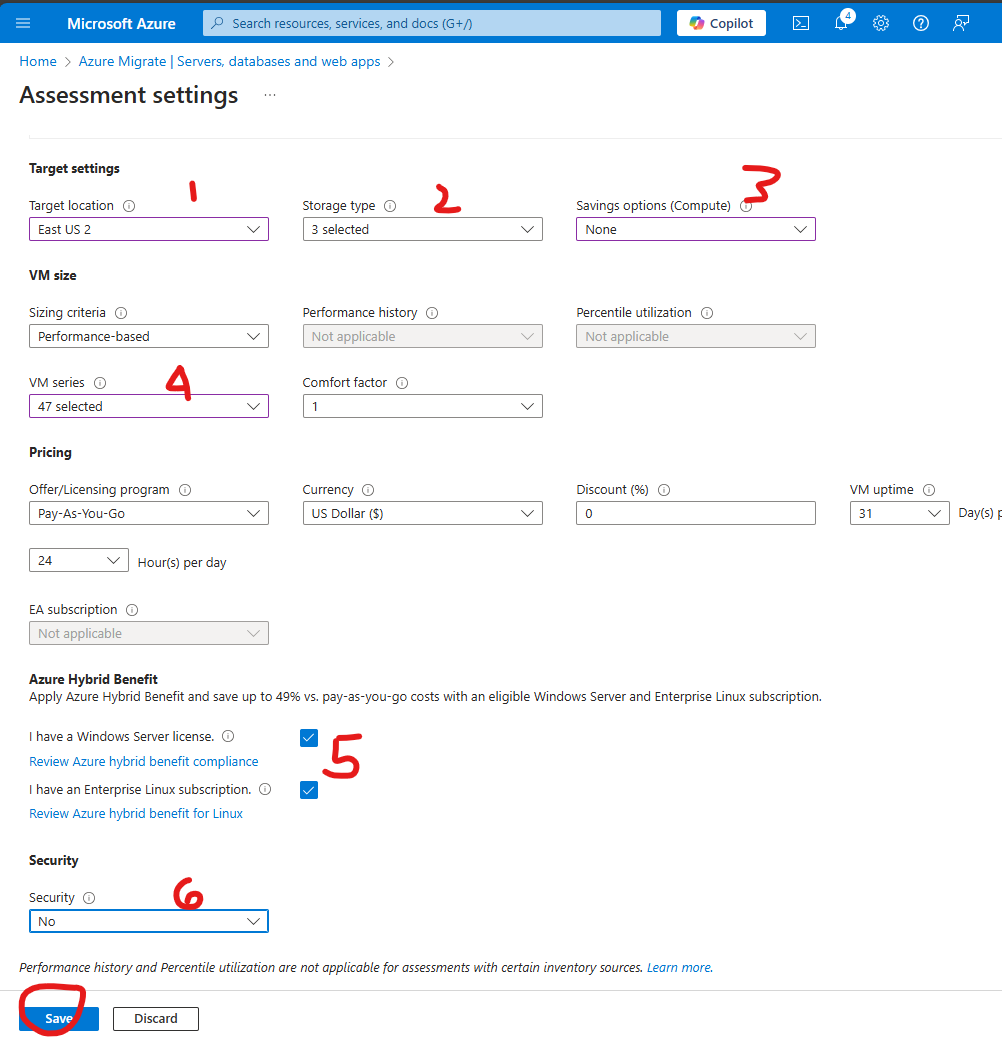Image resolution: width=1002 pixels, height=1038 pixels.
Task: Click info icon next to Target location
Action: (x=129, y=206)
